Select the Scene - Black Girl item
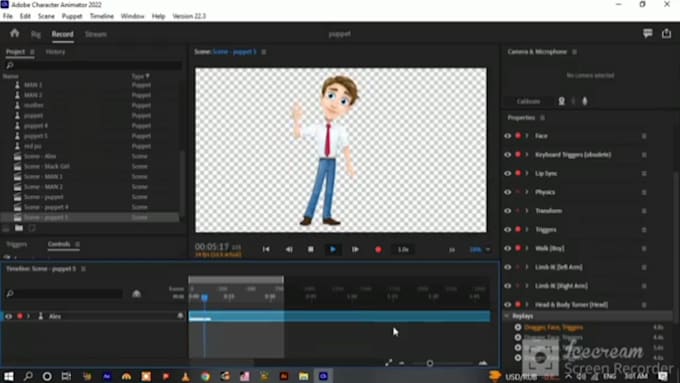 [x=47, y=166]
